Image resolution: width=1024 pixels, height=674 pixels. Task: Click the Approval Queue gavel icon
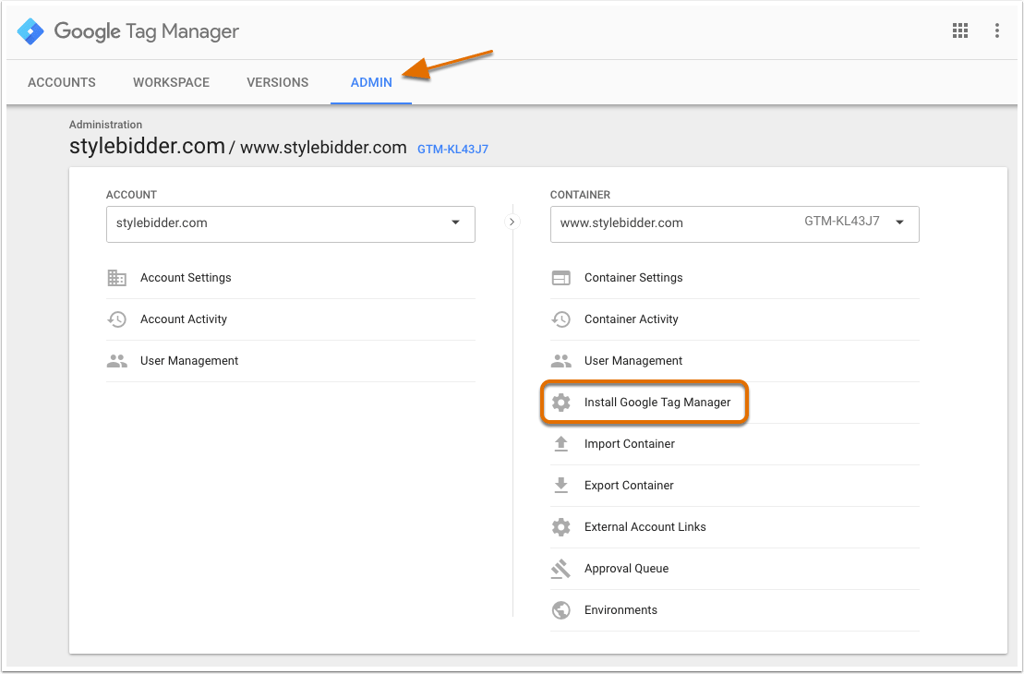pyautogui.click(x=560, y=569)
